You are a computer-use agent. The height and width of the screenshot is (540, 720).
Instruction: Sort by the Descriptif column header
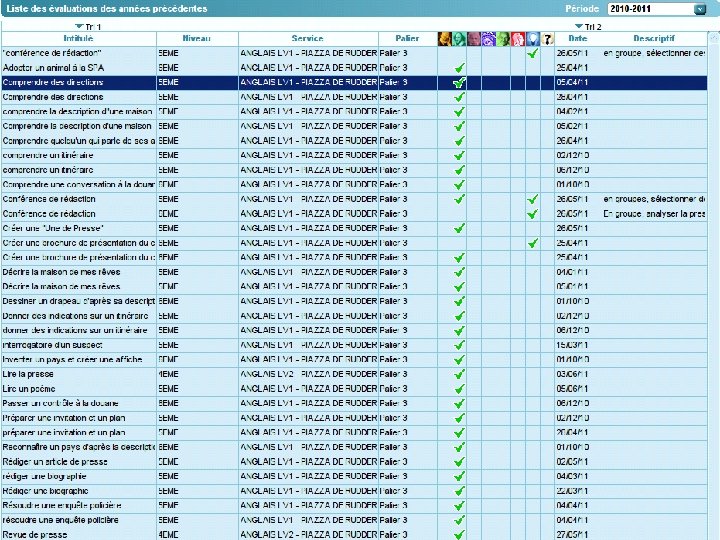654,39
